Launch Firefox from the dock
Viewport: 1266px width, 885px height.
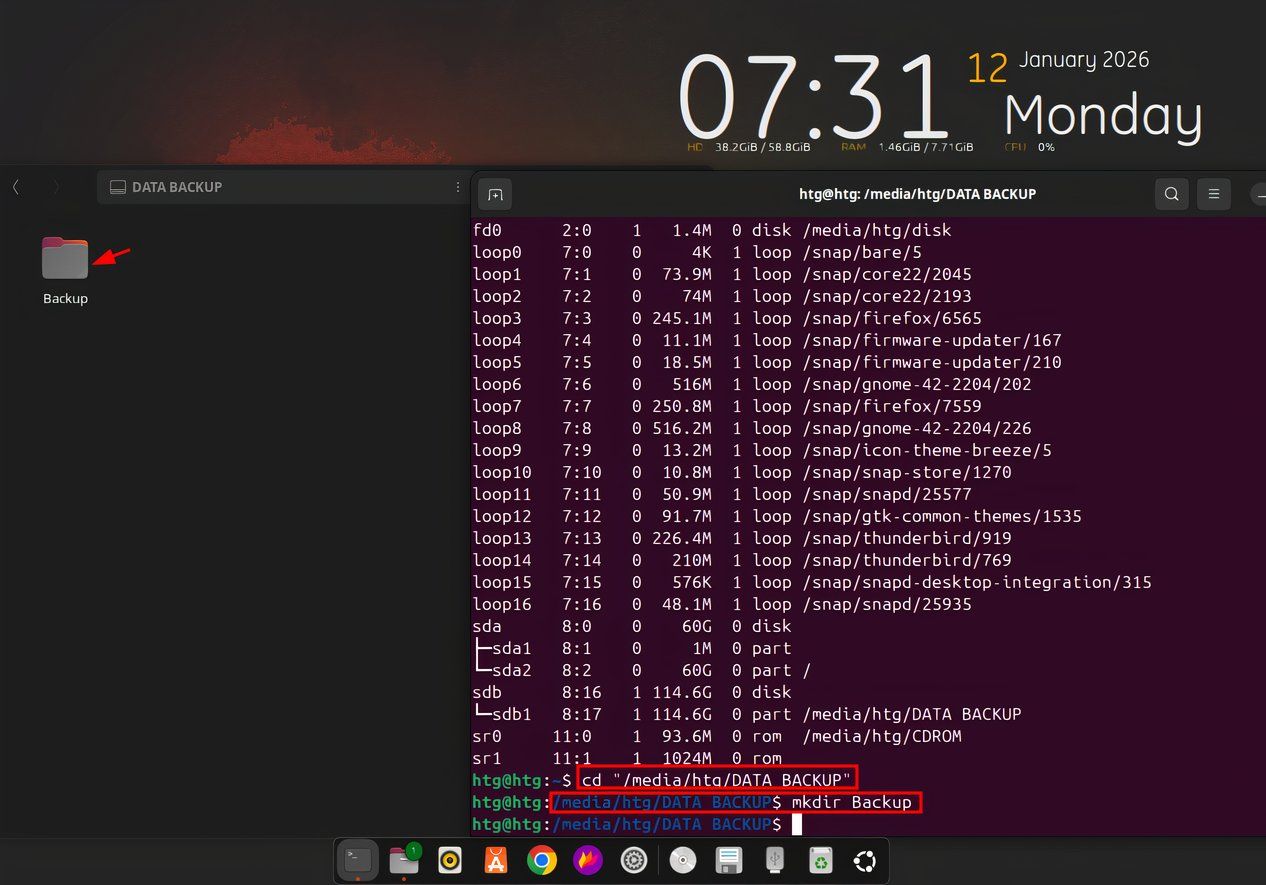(x=587, y=860)
